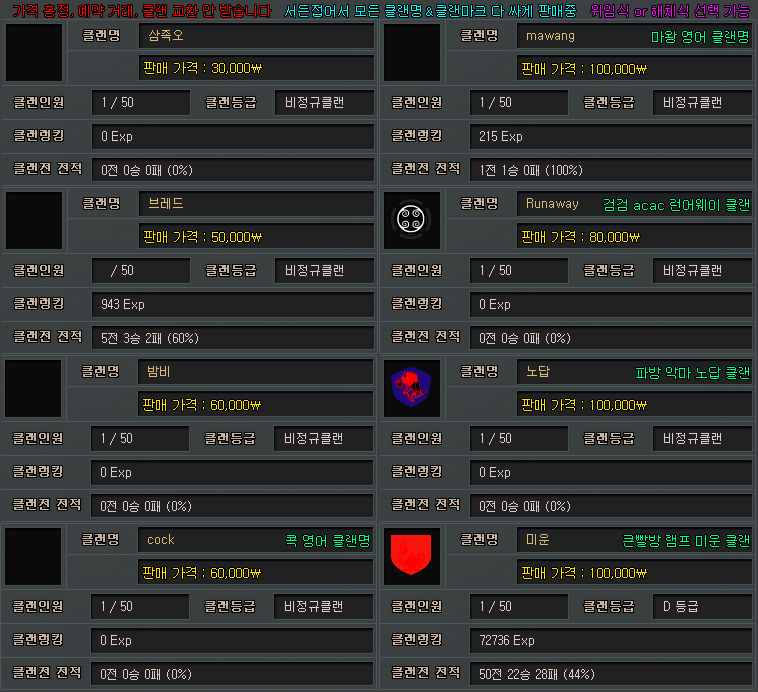This screenshot has height=692, width=758.
Task: Click the 미운 clan's red shield emblem
Action: (412, 556)
